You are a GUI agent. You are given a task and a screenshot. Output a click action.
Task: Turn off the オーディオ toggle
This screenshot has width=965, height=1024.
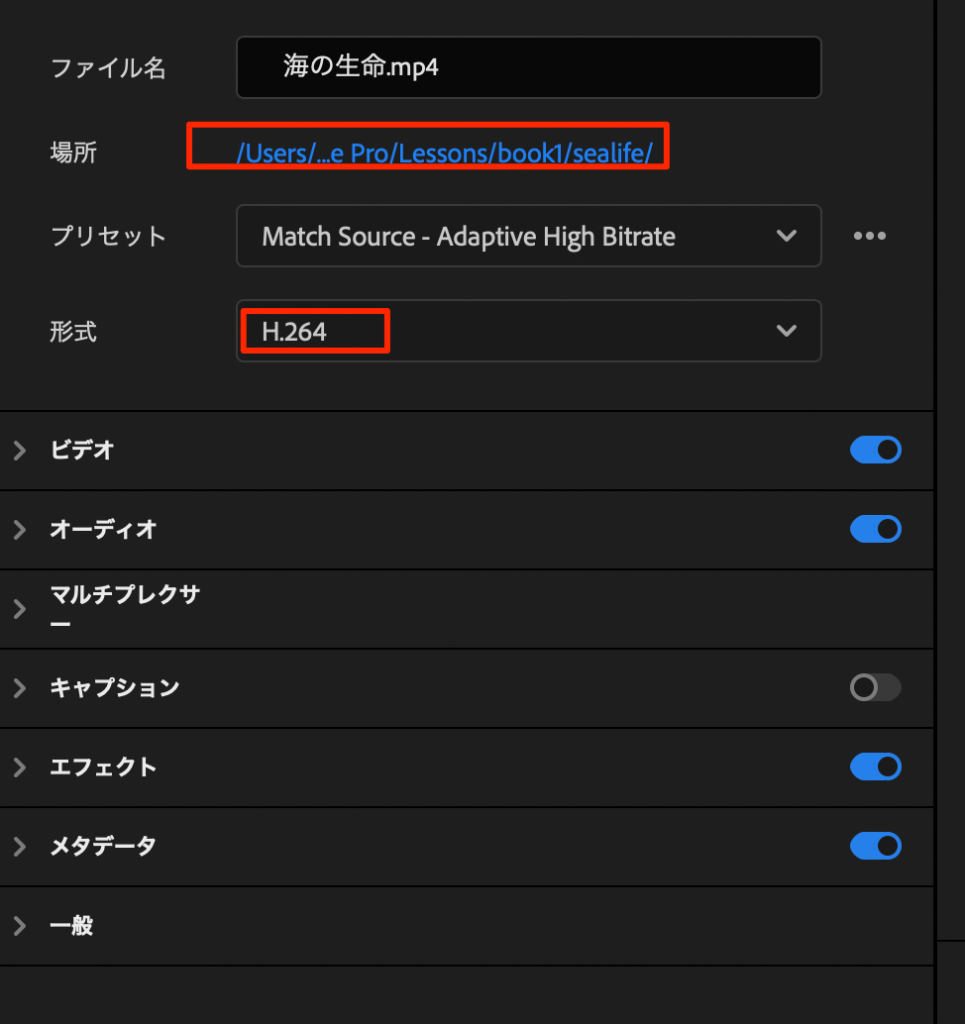point(875,529)
